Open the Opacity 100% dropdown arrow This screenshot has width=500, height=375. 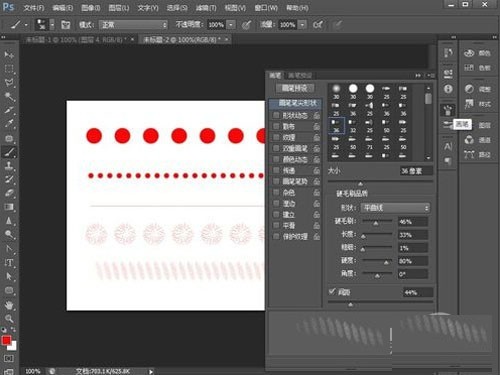[231, 25]
